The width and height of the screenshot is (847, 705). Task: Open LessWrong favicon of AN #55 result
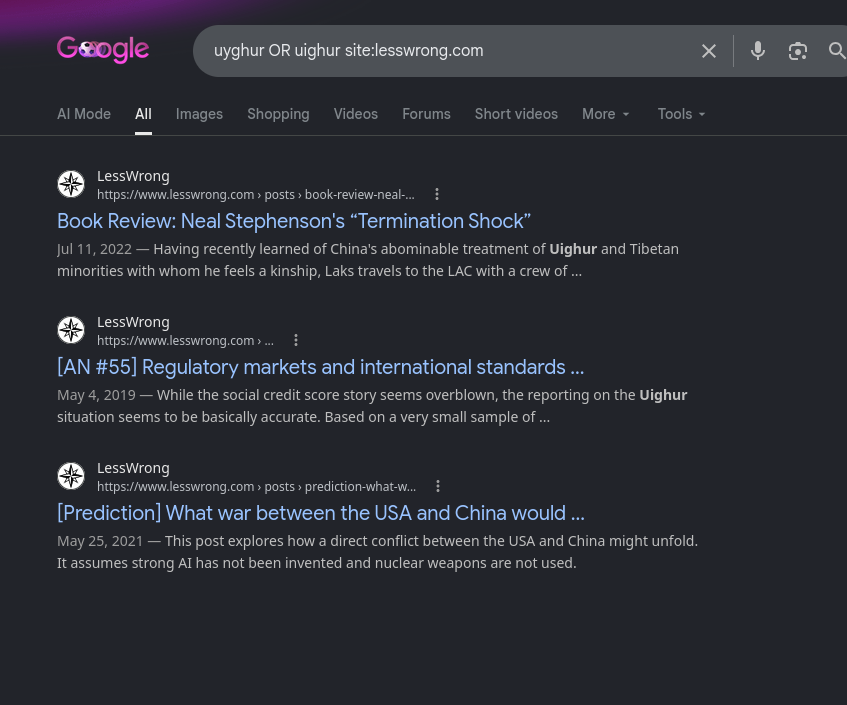coord(71,330)
